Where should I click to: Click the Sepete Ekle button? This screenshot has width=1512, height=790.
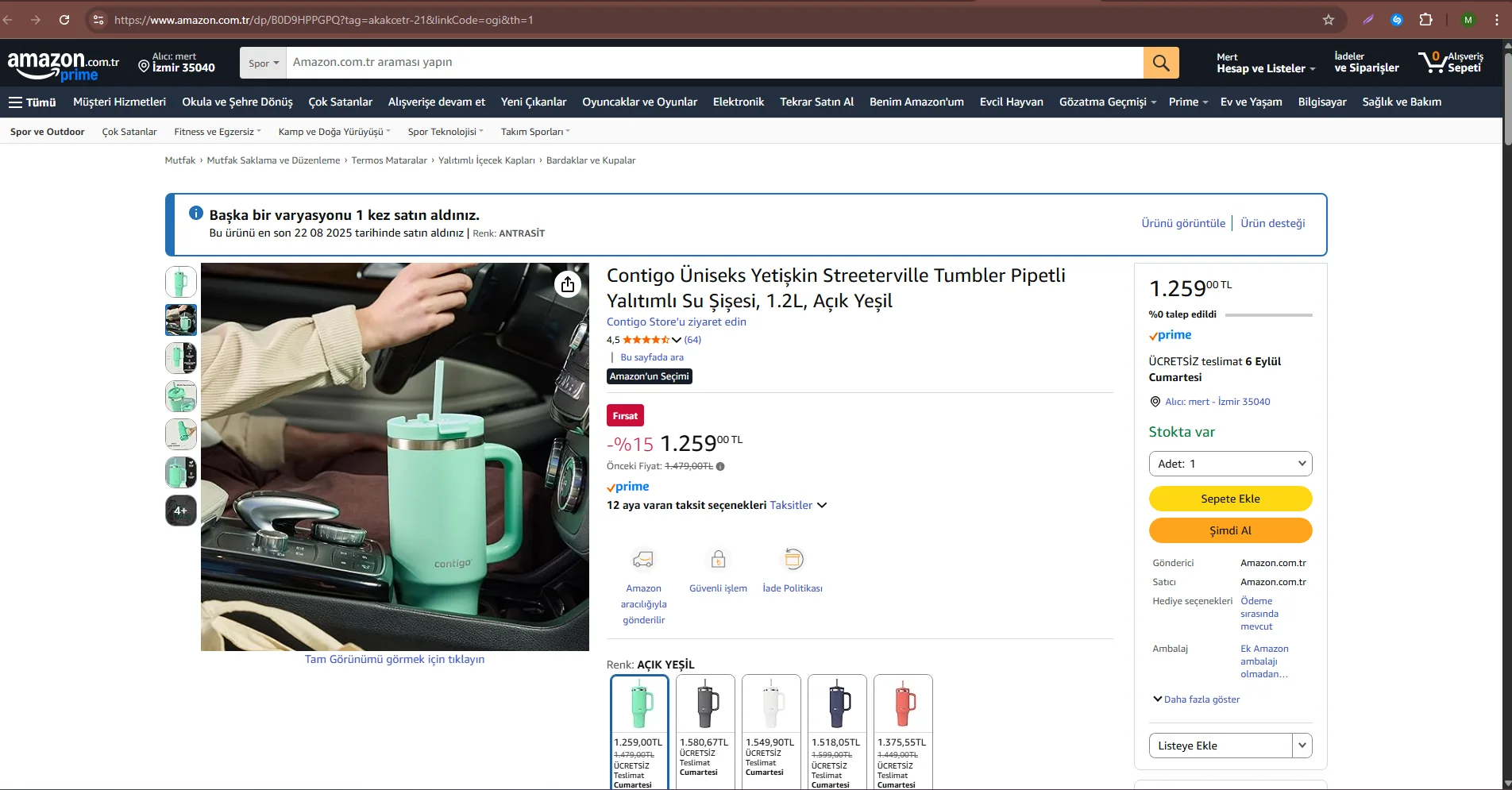(x=1230, y=499)
